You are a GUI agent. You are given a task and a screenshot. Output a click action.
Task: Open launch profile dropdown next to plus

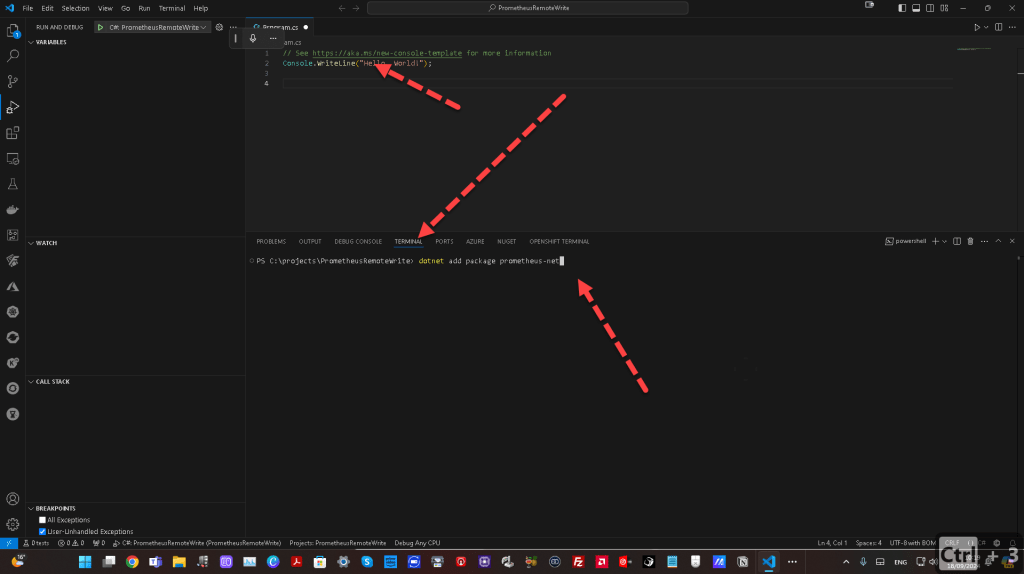pos(944,242)
